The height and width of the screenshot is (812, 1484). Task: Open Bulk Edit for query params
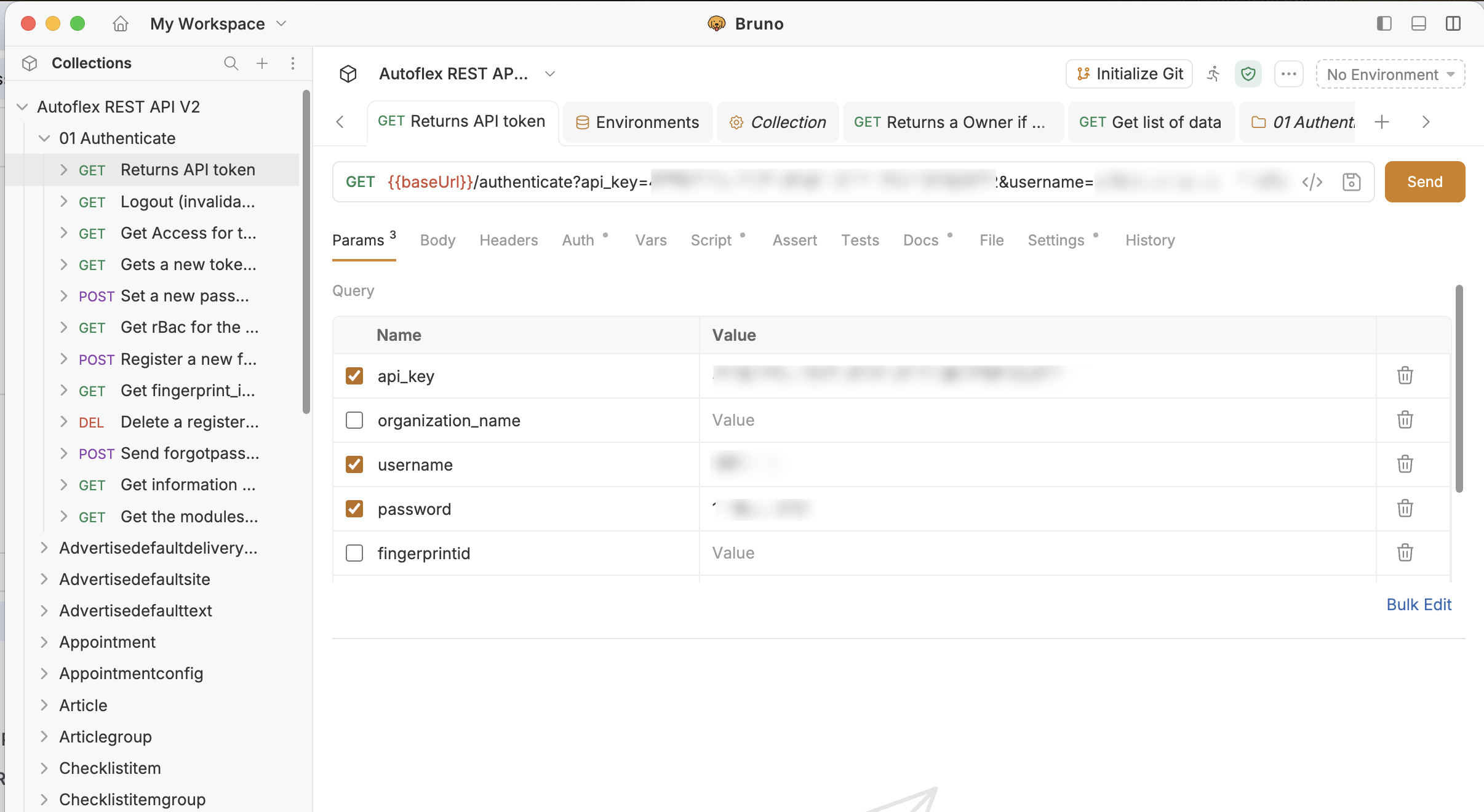coord(1419,605)
